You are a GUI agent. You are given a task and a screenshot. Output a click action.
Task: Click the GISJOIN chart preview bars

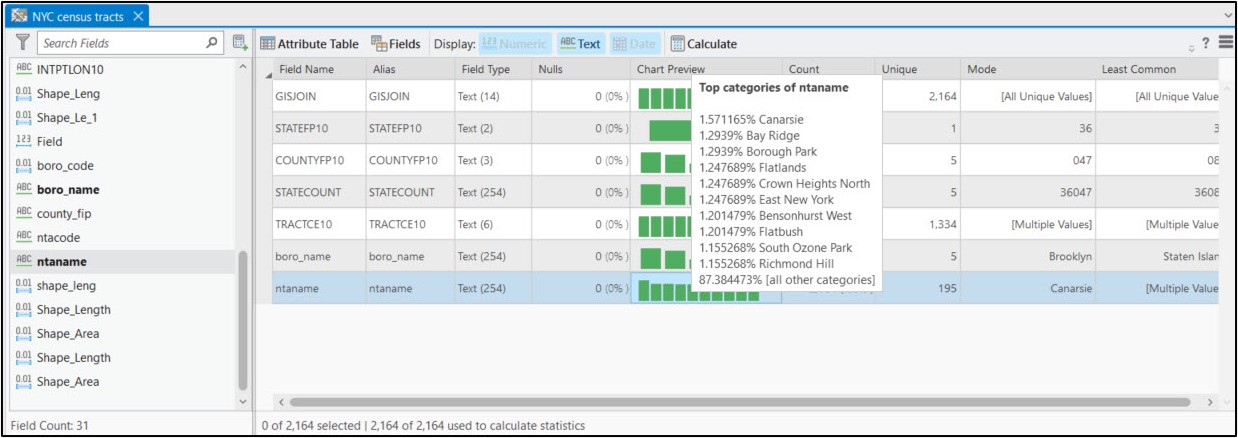[664, 97]
